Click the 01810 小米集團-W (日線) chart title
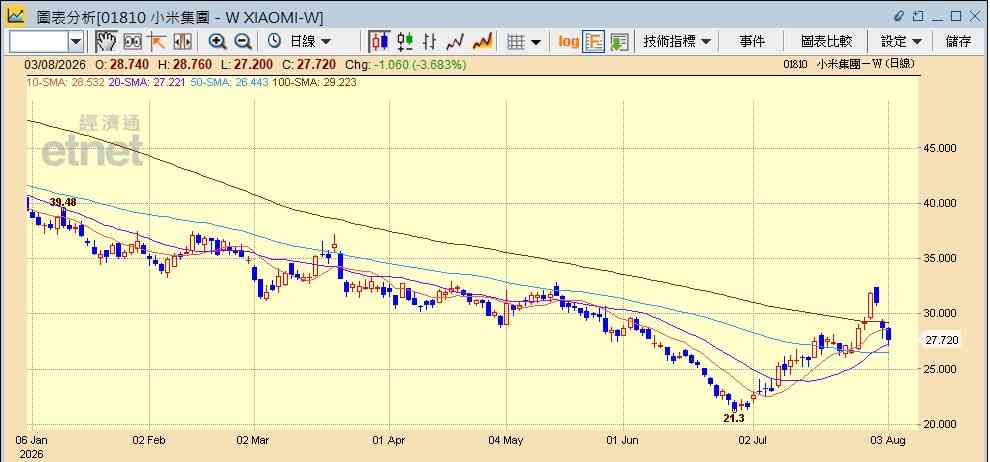 (849, 64)
